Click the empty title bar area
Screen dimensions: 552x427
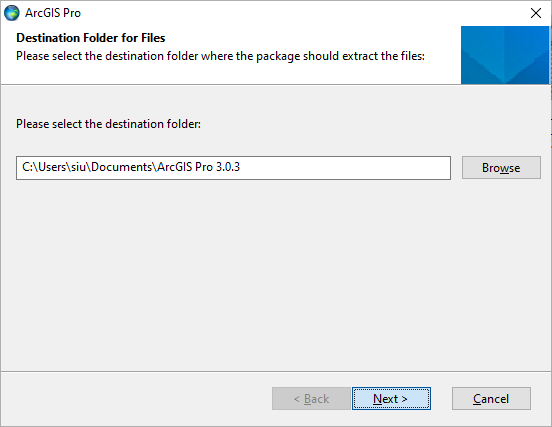[299, 13]
